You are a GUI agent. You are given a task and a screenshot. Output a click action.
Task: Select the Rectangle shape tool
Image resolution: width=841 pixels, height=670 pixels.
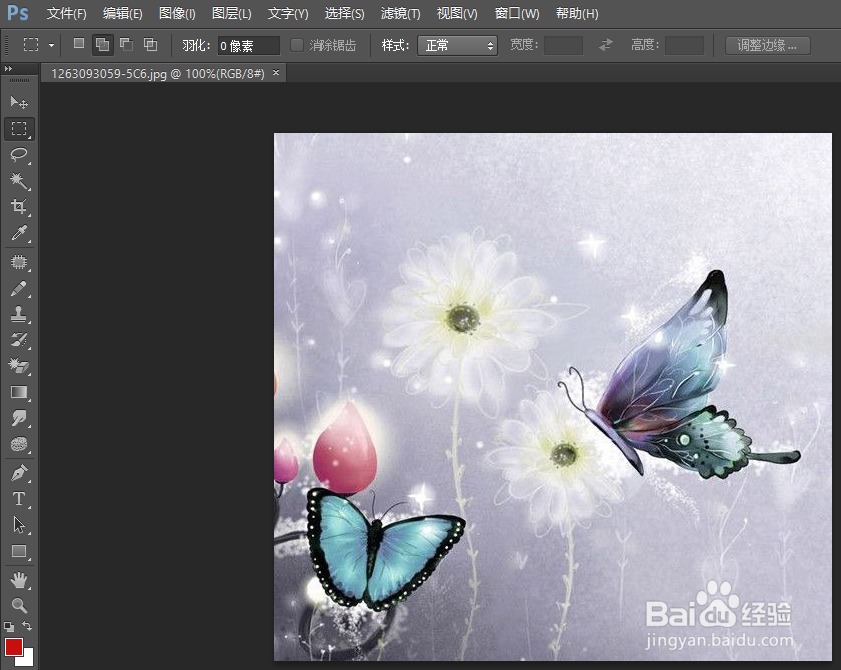pos(19,551)
